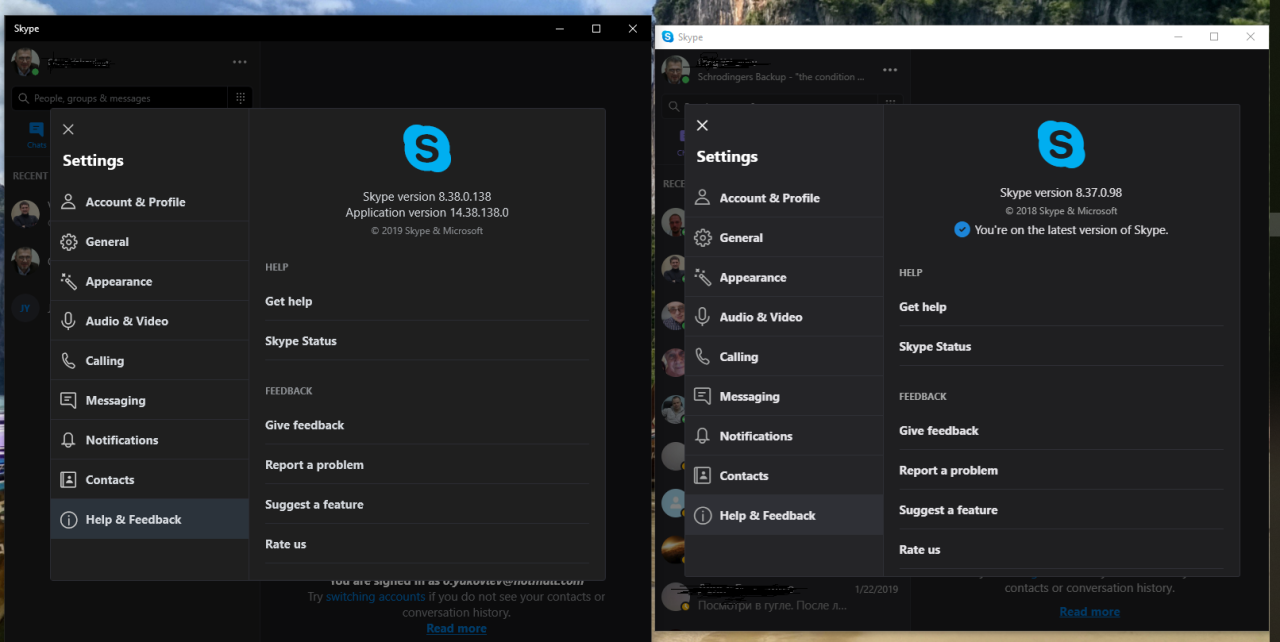
Task: Choose Give feedback in the right Skype window
Action: (x=1061, y=431)
